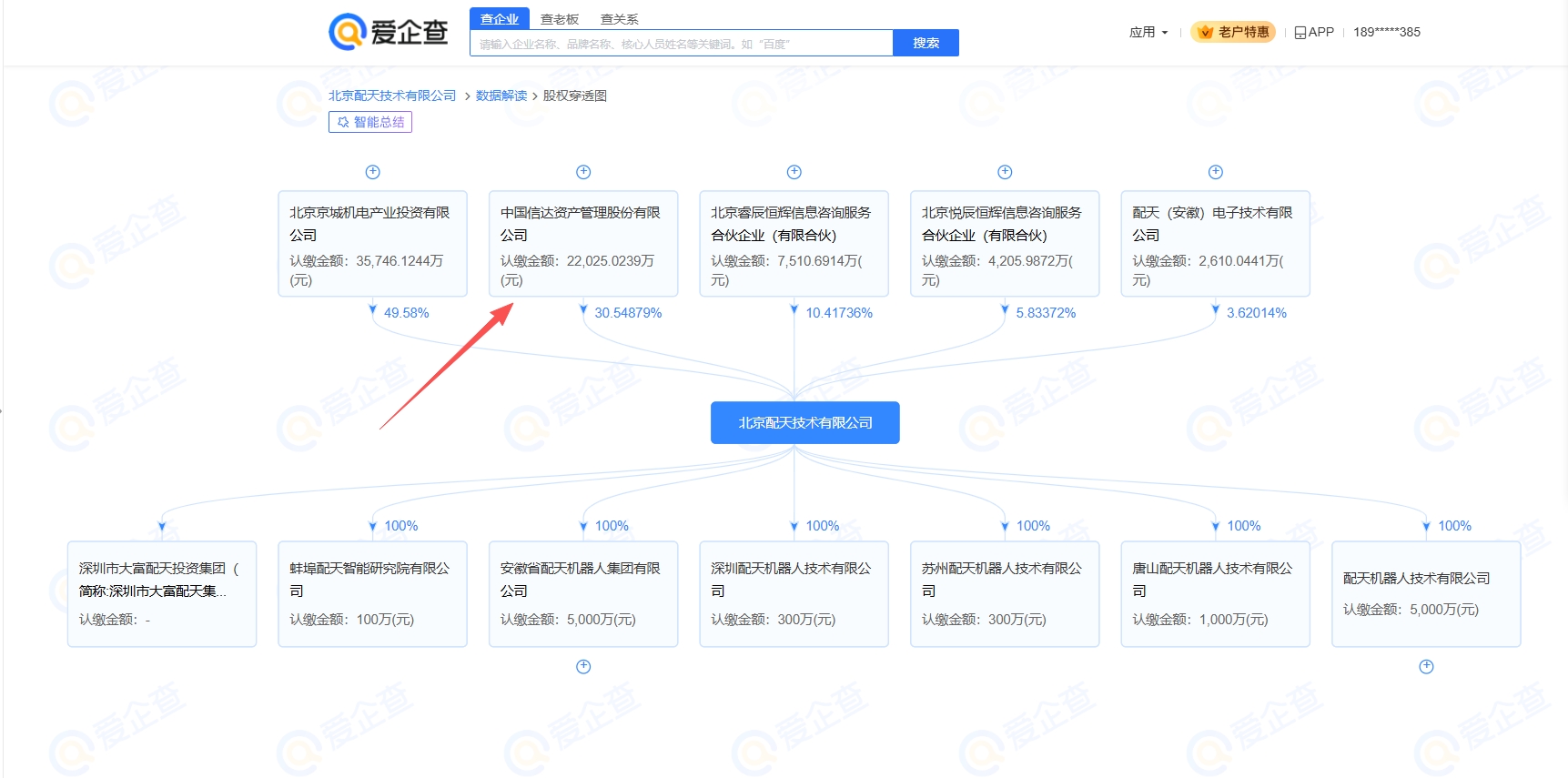Click 100% label above 配天机器人技术有限公司

1454,526
